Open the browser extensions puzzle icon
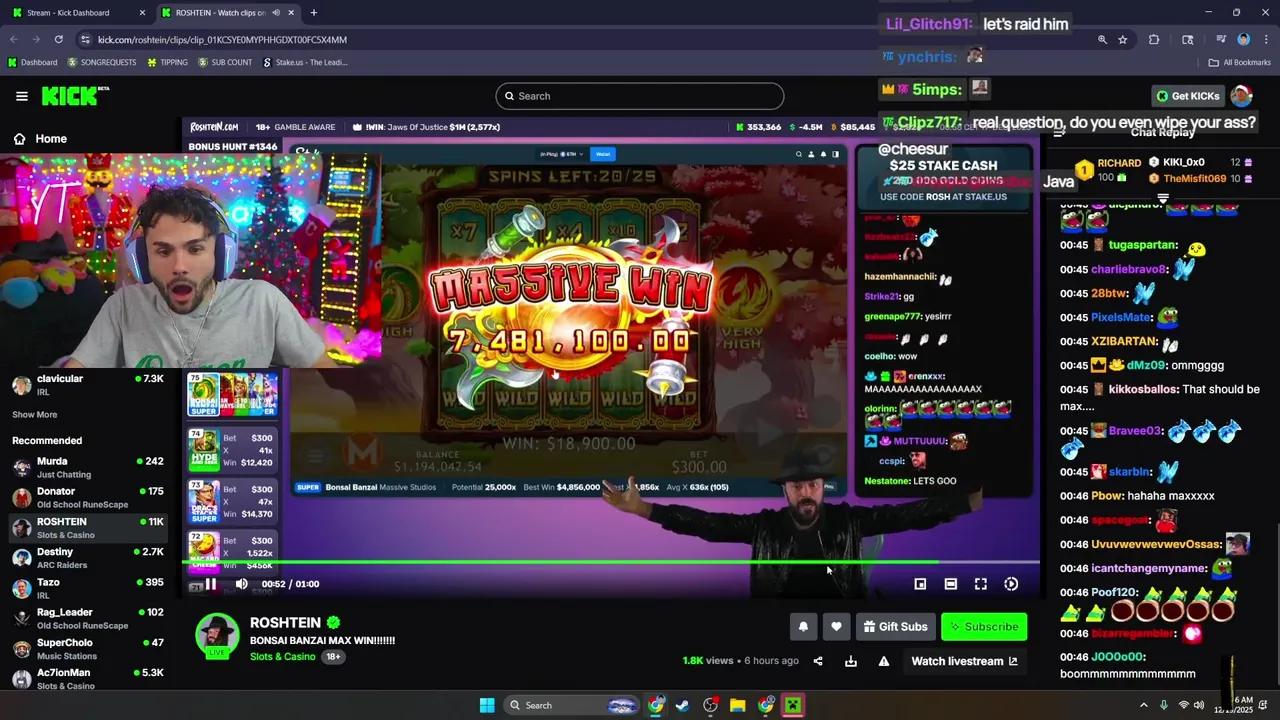The image size is (1280, 720). tap(1154, 39)
